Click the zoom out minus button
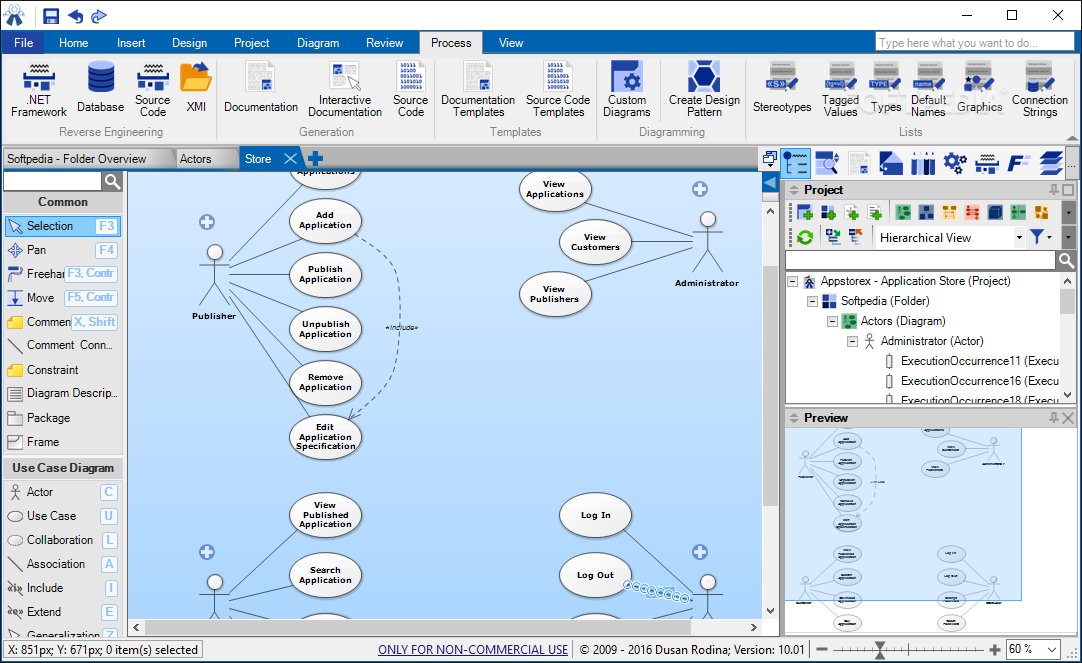This screenshot has width=1082, height=663. tap(821, 650)
